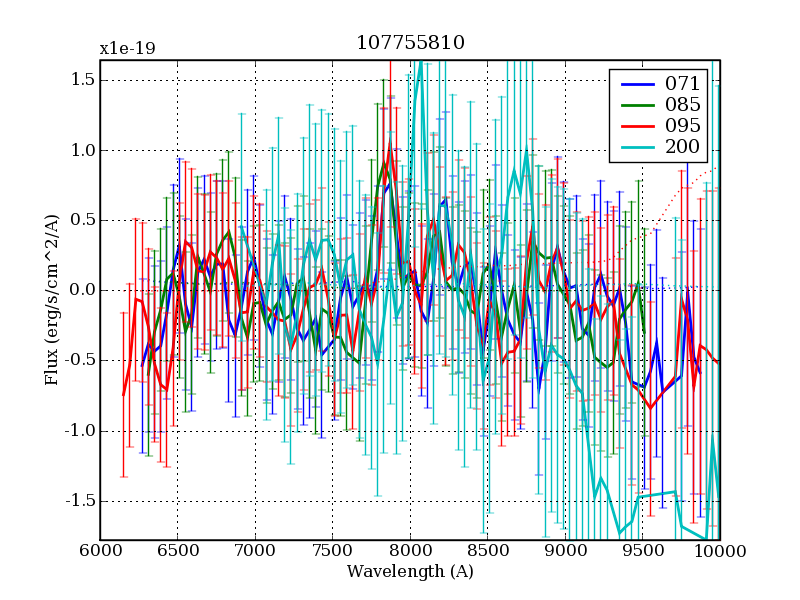Click the 10000 wavelength tick label
800x600 pixels.
(x=719, y=552)
